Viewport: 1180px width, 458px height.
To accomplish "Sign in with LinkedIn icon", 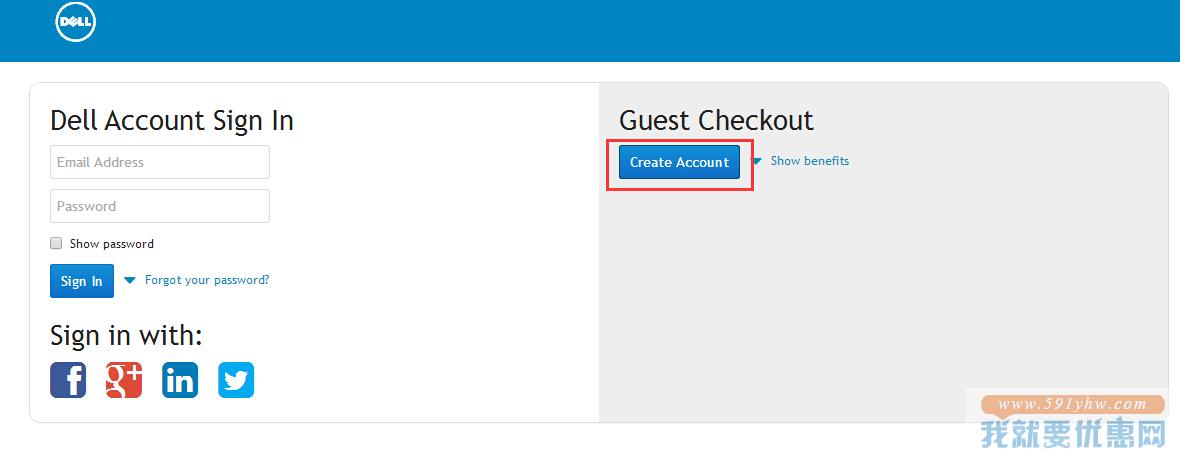I will [180, 380].
